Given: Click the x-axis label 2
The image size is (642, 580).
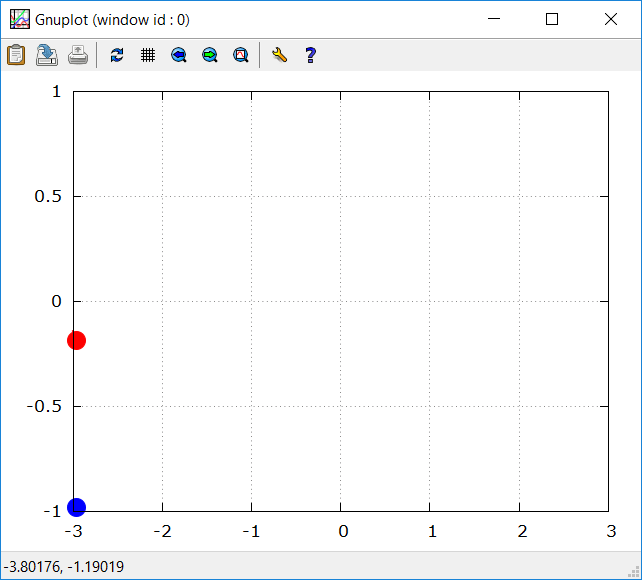Looking at the screenshot, I should point(522,531).
